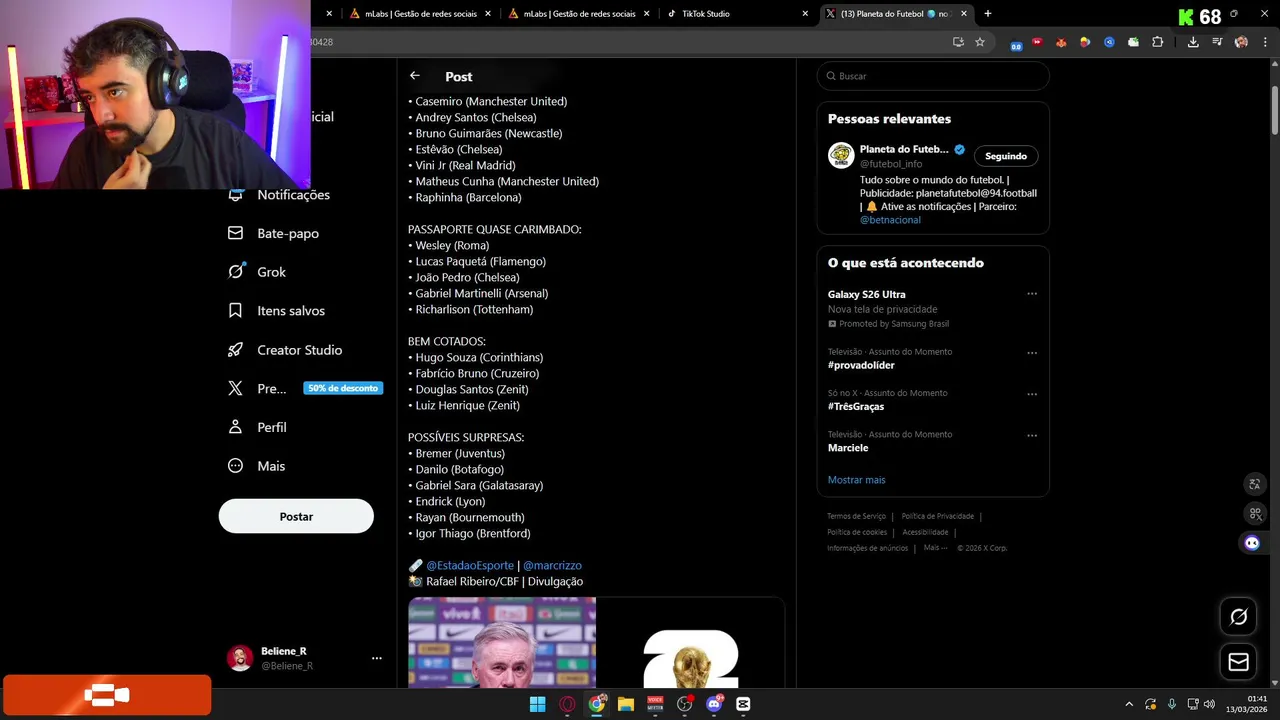The width and height of the screenshot is (1280, 720).
Task: Click the install app icon in address bar
Action: click(x=958, y=42)
